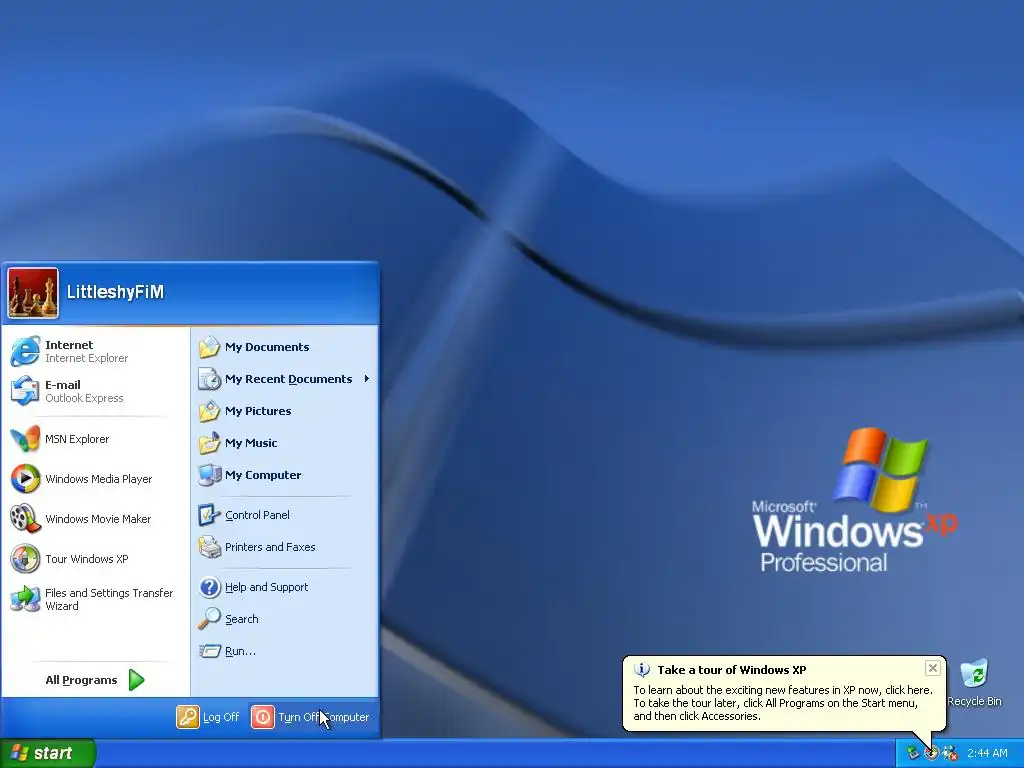
Task: Click the tour balloon message text
Action: coord(783,703)
